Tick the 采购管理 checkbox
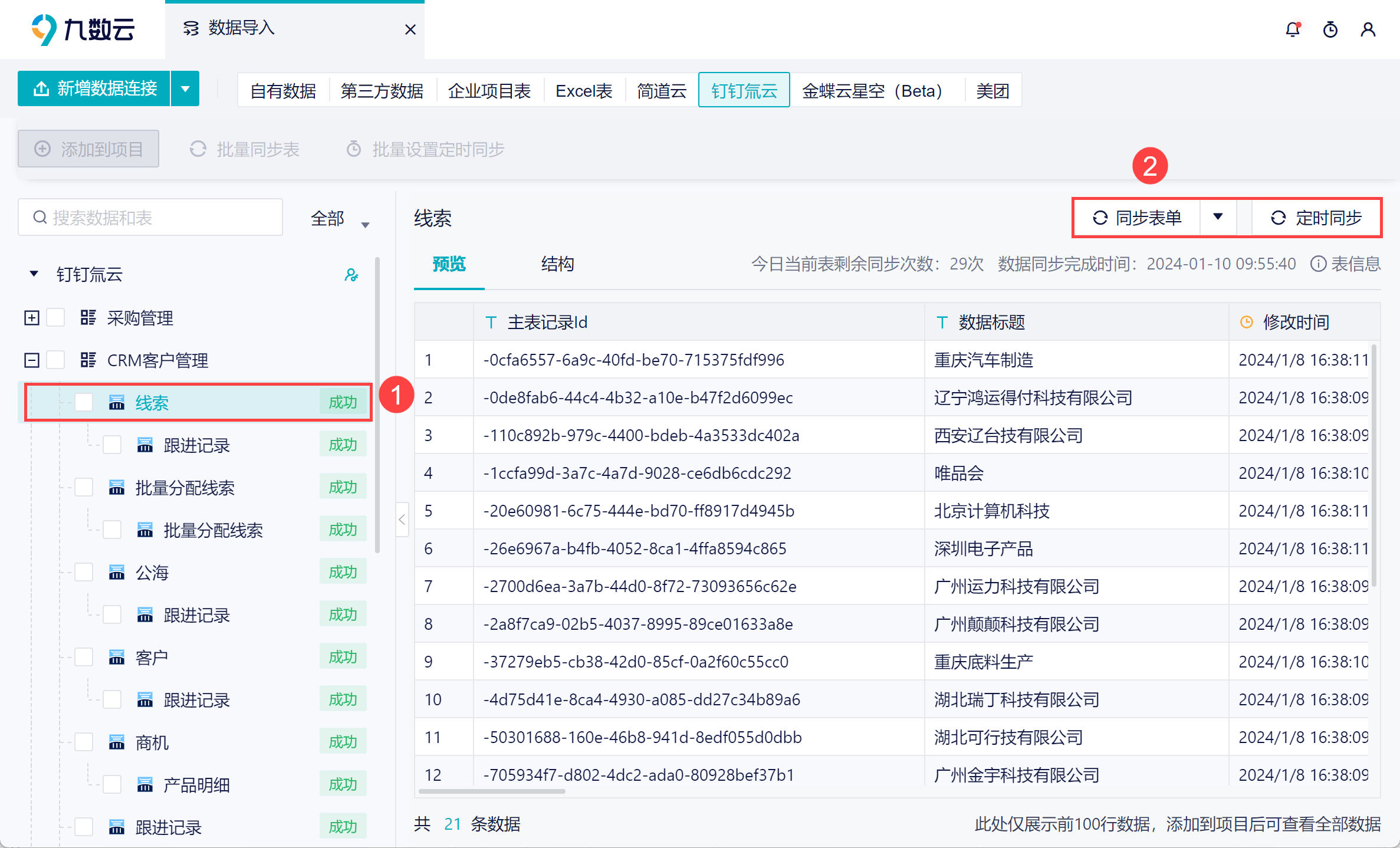The height and width of the screenshot is (848, 1400). (x=55, y=318)
